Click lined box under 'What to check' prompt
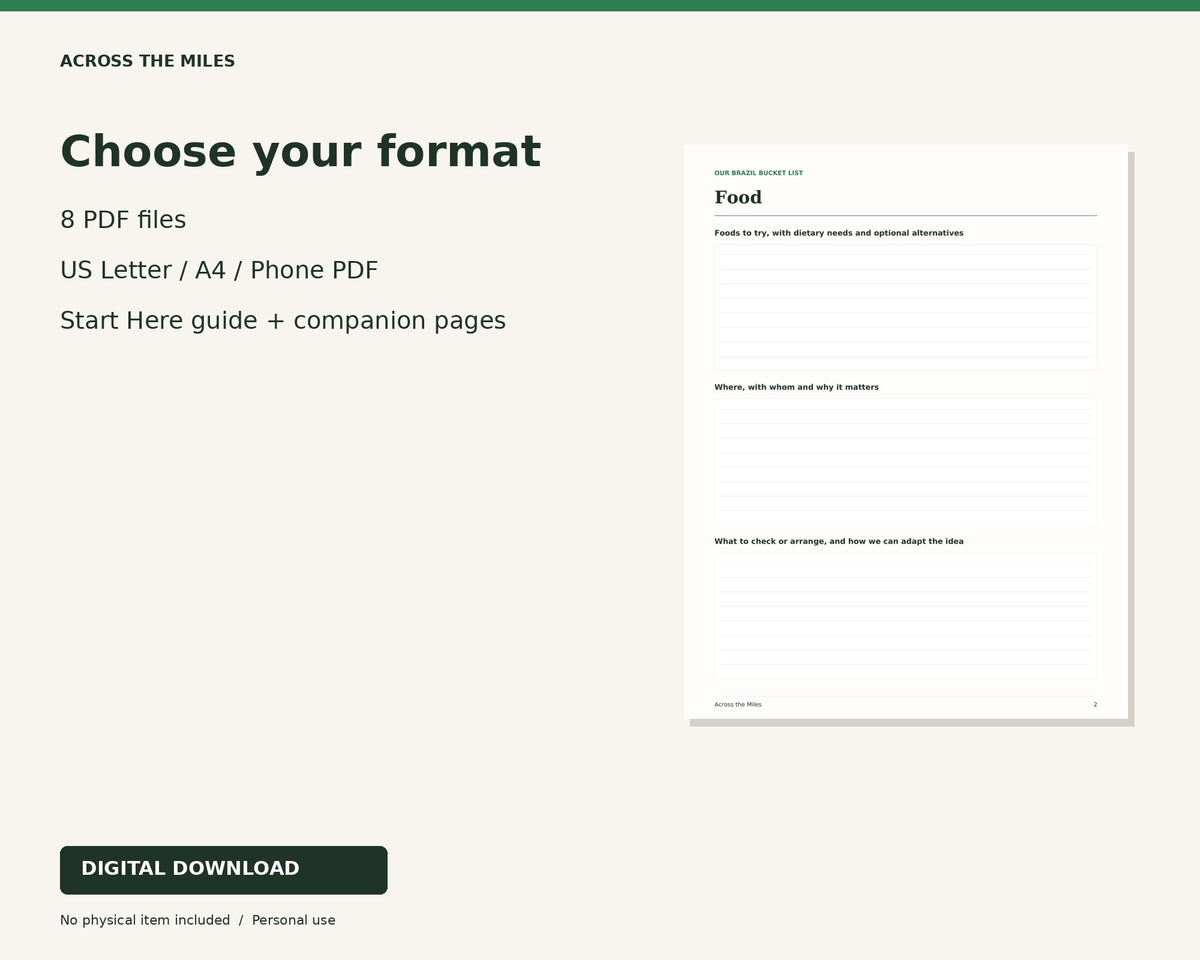1200x960 pixels. pos(906,616)
